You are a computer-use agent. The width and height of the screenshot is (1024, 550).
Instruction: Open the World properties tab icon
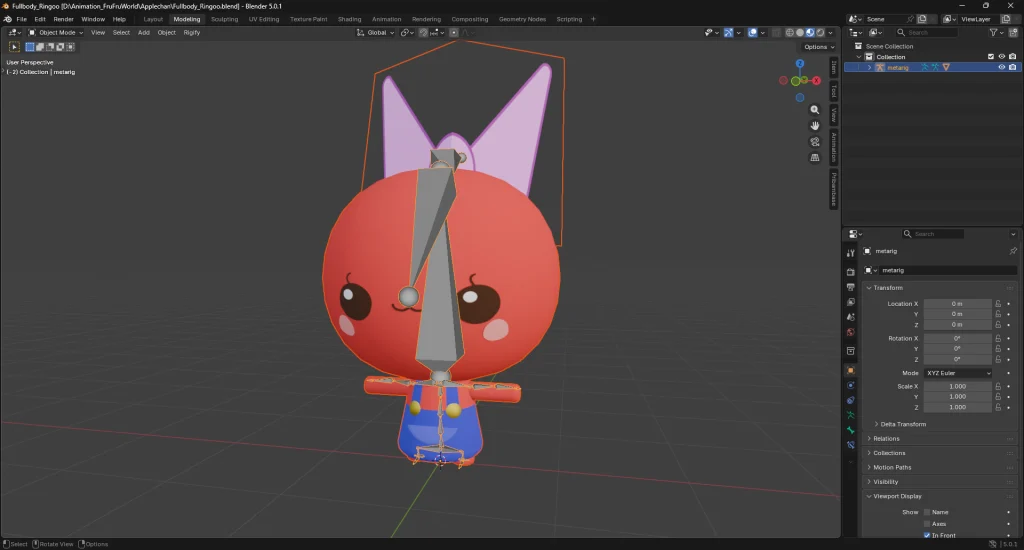(x=850, y=332)
